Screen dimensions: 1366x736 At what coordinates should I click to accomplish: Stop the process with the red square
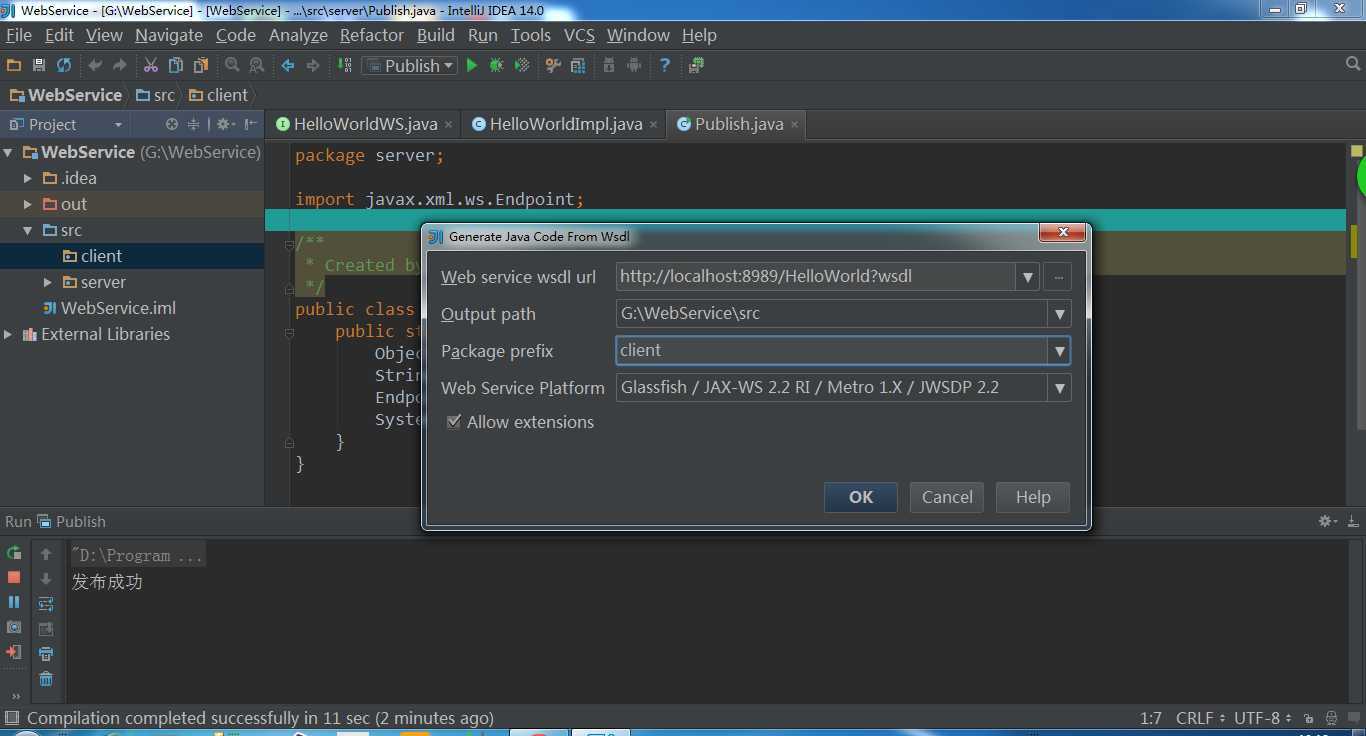pos(14,577)
